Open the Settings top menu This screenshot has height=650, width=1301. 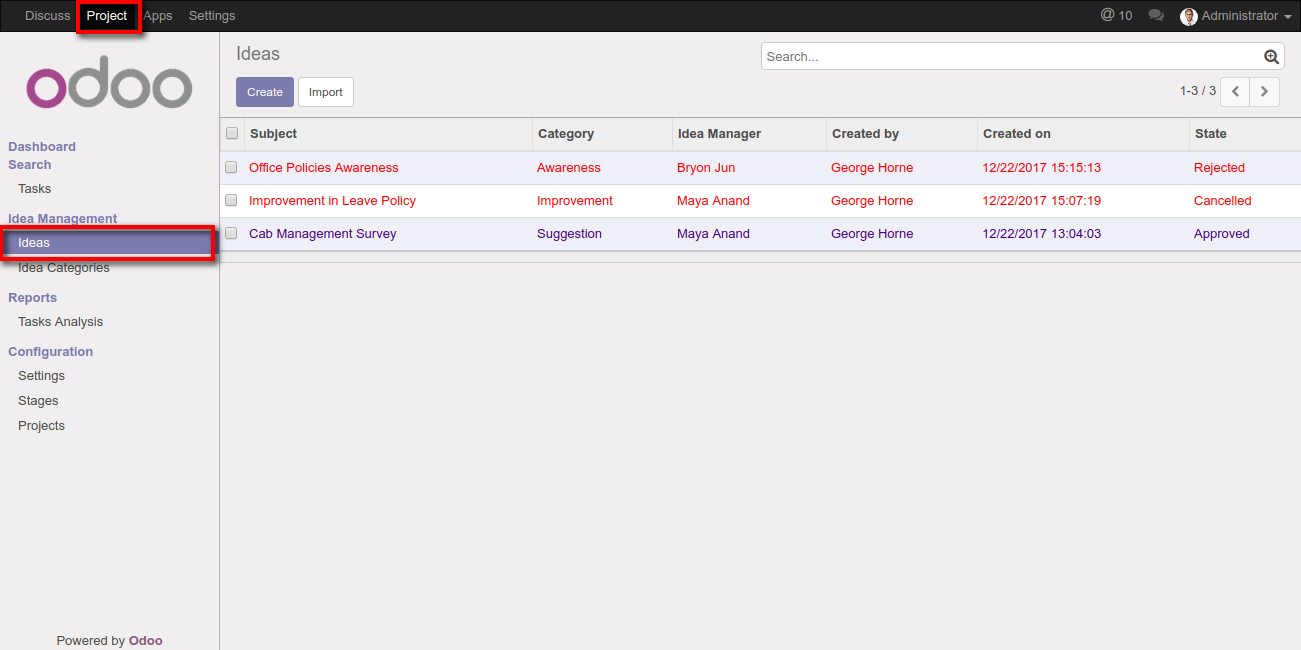[212, 16]
